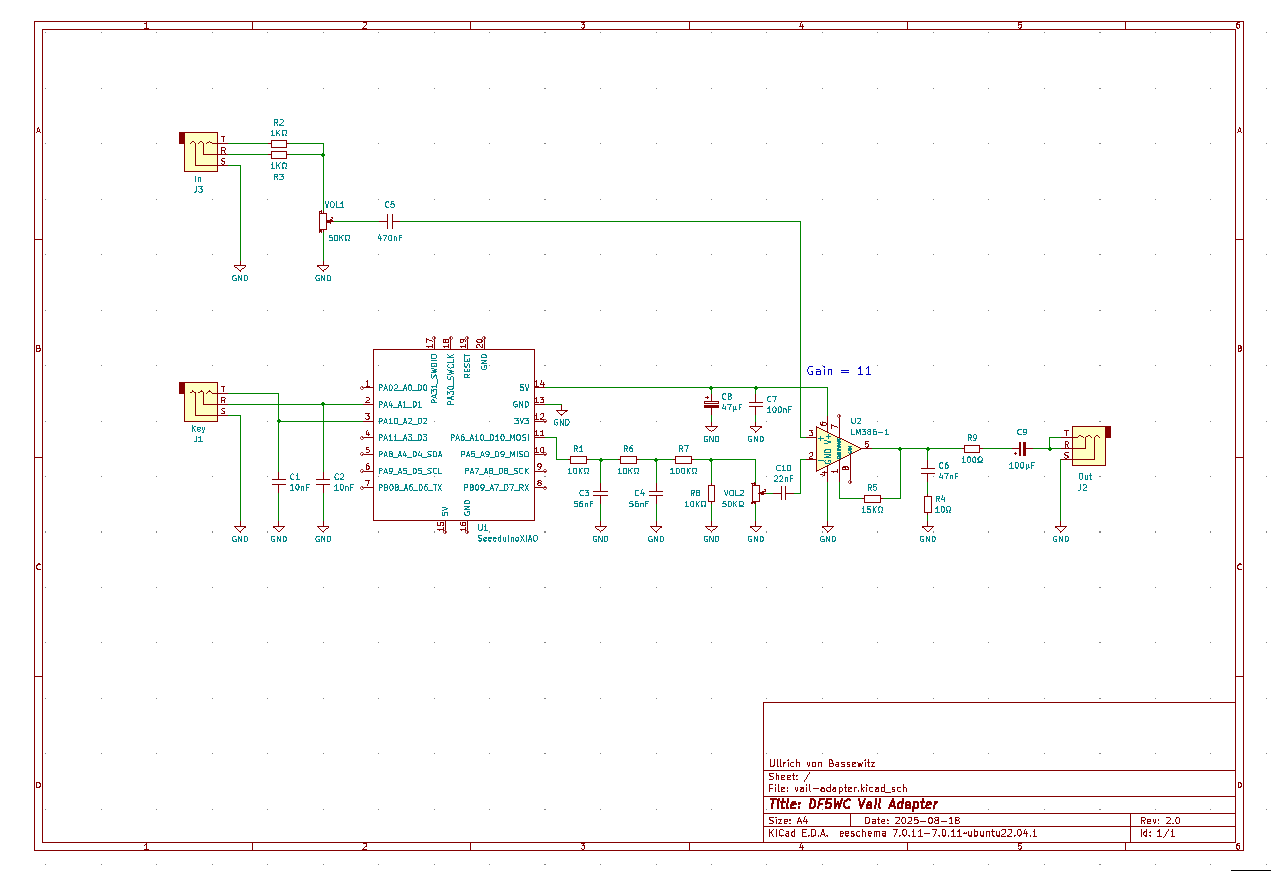Click the '22nF' value of C10
This screenshot has width=1280, height=871.
(x=784, y=478)
